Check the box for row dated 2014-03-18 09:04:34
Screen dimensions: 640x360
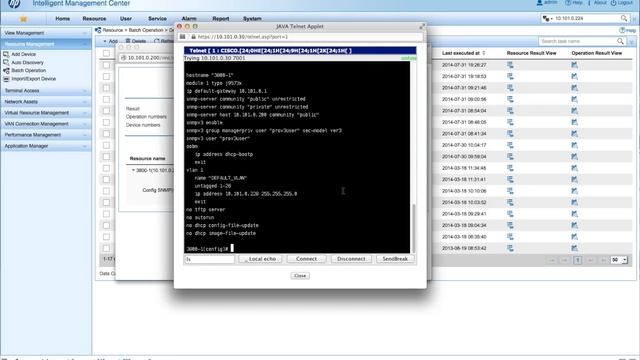(106, 225)
